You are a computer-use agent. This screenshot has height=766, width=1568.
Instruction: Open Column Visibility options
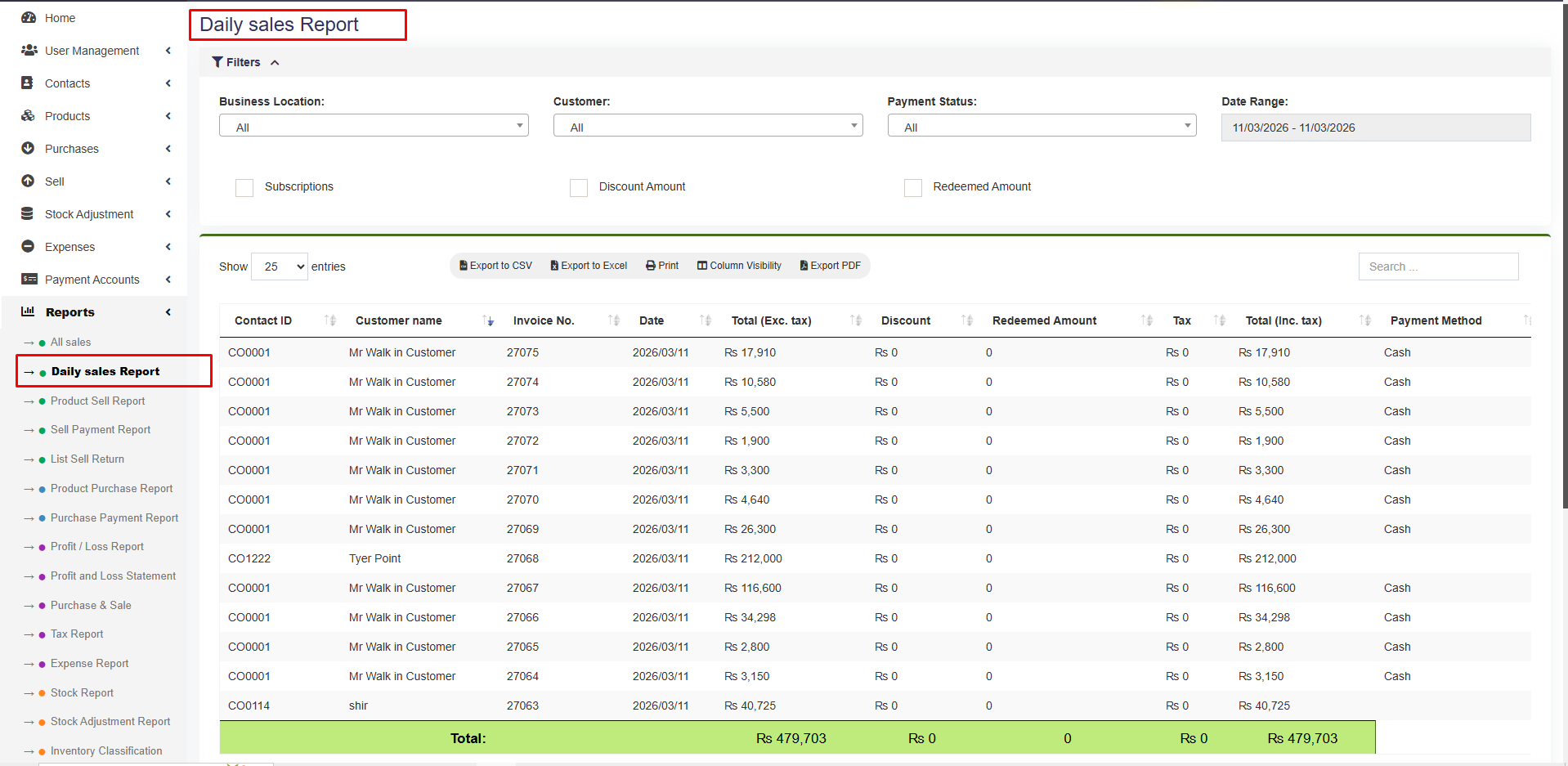click(x=738, y=265)
